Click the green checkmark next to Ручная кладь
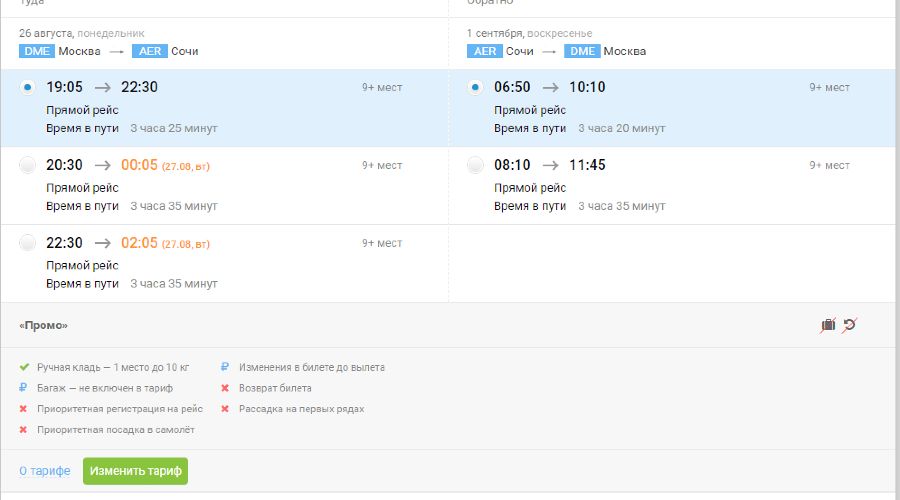900x500 pixels. pyautogui.click(x=23, y=367)
